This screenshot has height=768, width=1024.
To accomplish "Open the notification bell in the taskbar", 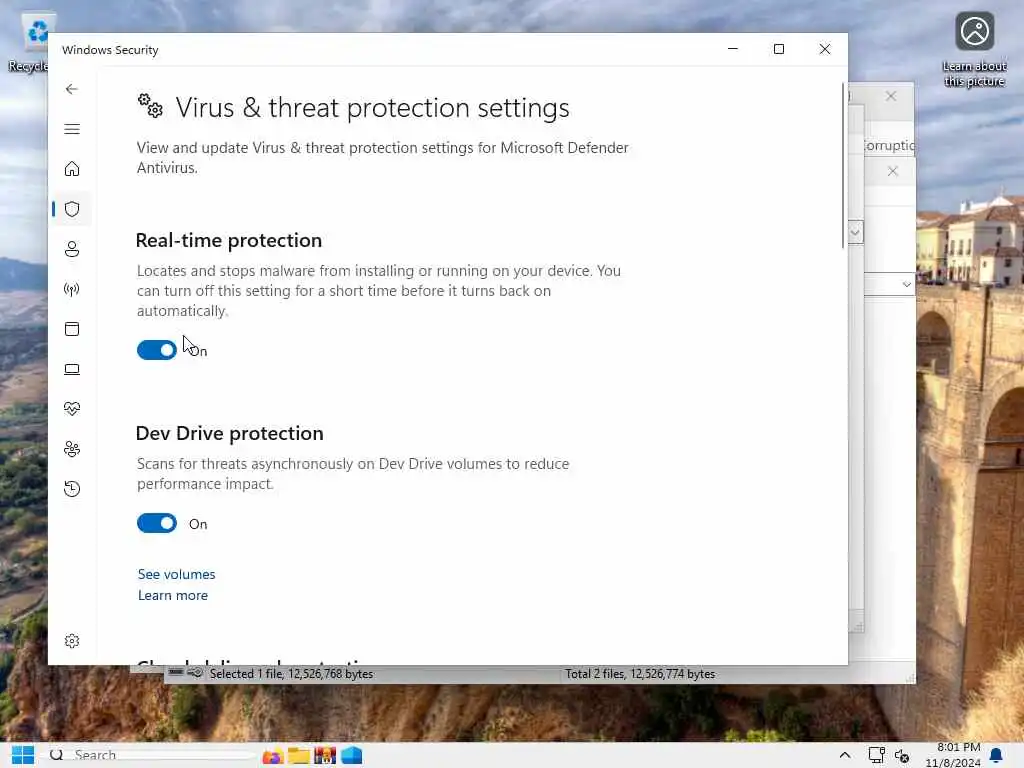I will pos(996,756).
